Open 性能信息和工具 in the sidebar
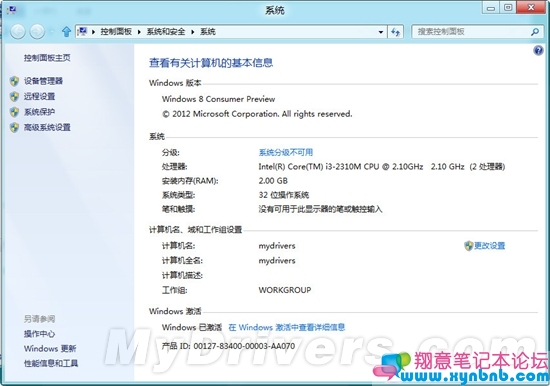The height and width of the screenshot is (386, 550). click(x=51, y=363)
